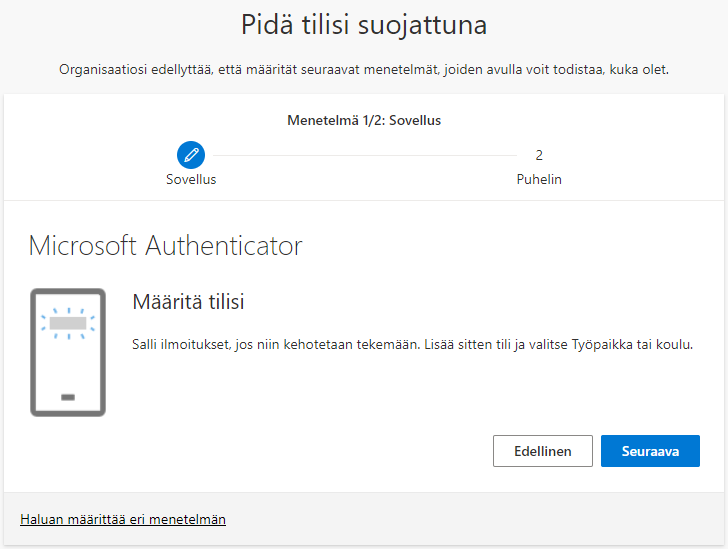Viewport: 728px width, 549px height.
Task: Click the empty space left of the Edellinen button
Action: click(x=300, y=451)
